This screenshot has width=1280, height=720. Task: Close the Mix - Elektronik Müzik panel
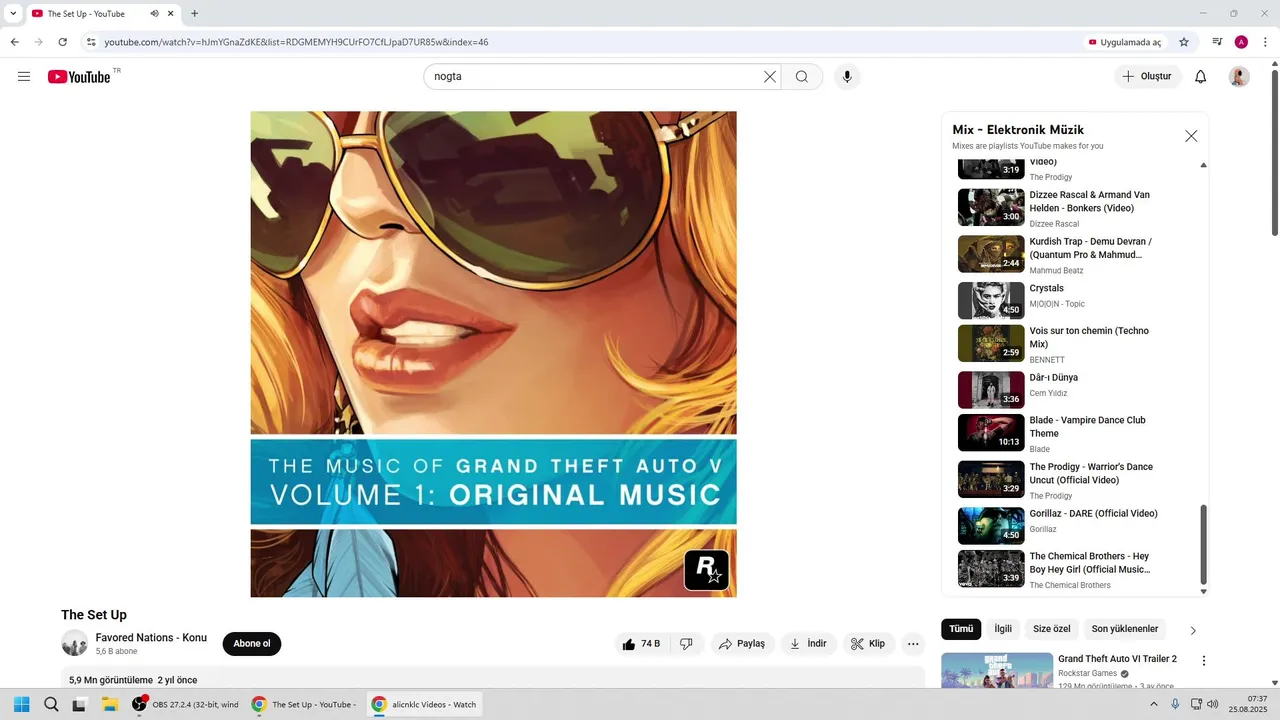(1191, 136)
